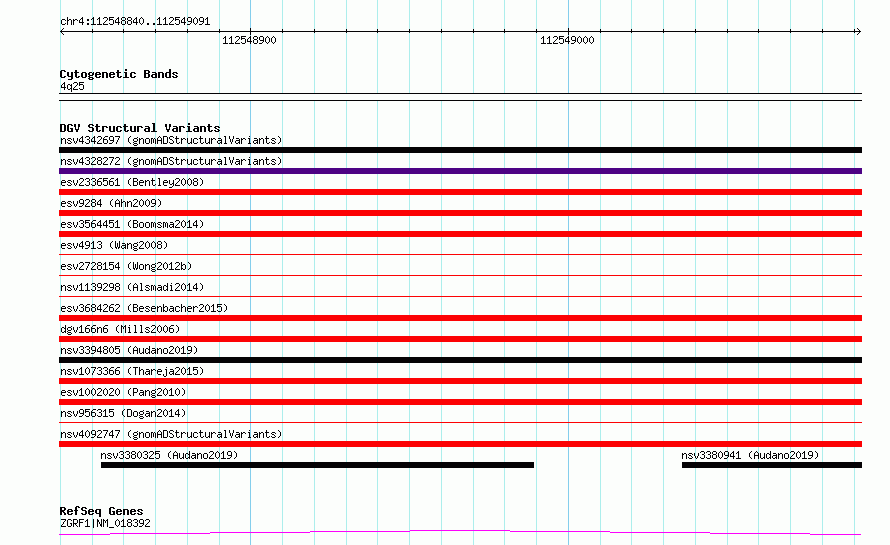The height and width of the screenshot is (545, 890).
Task: Open nsv4092747 gnomADStructuralVariants label
Action: pos(171,434)
